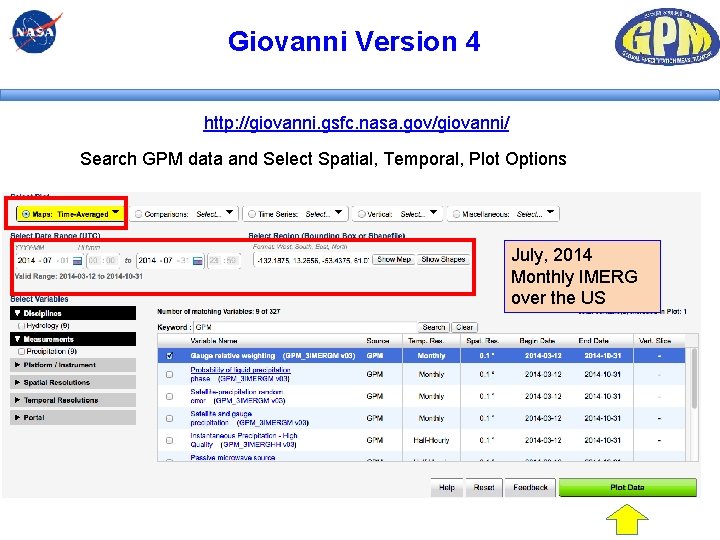Expand the Portal section
Image resolution: width=720 pixels, height=540 pixels.
pos(73,417)
